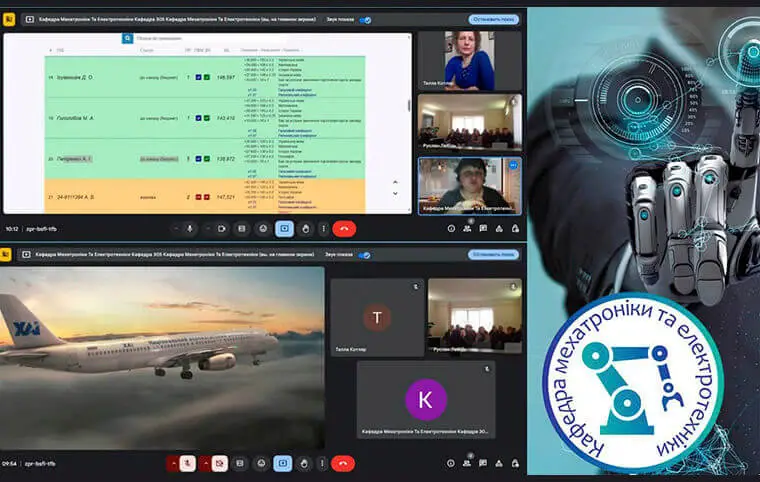Open emoji reactions in top meeting toolbar
Viewport: 760px width, 482px height.
coord(263,228)
